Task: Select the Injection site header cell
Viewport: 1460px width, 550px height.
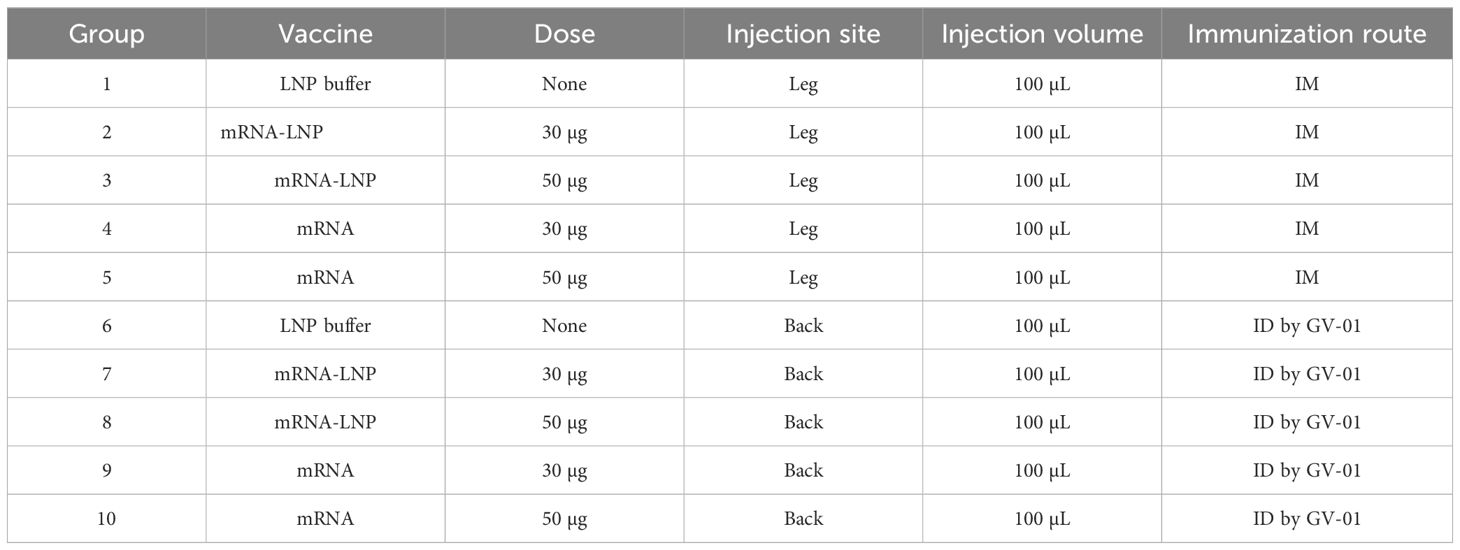Action: (803, 34)
